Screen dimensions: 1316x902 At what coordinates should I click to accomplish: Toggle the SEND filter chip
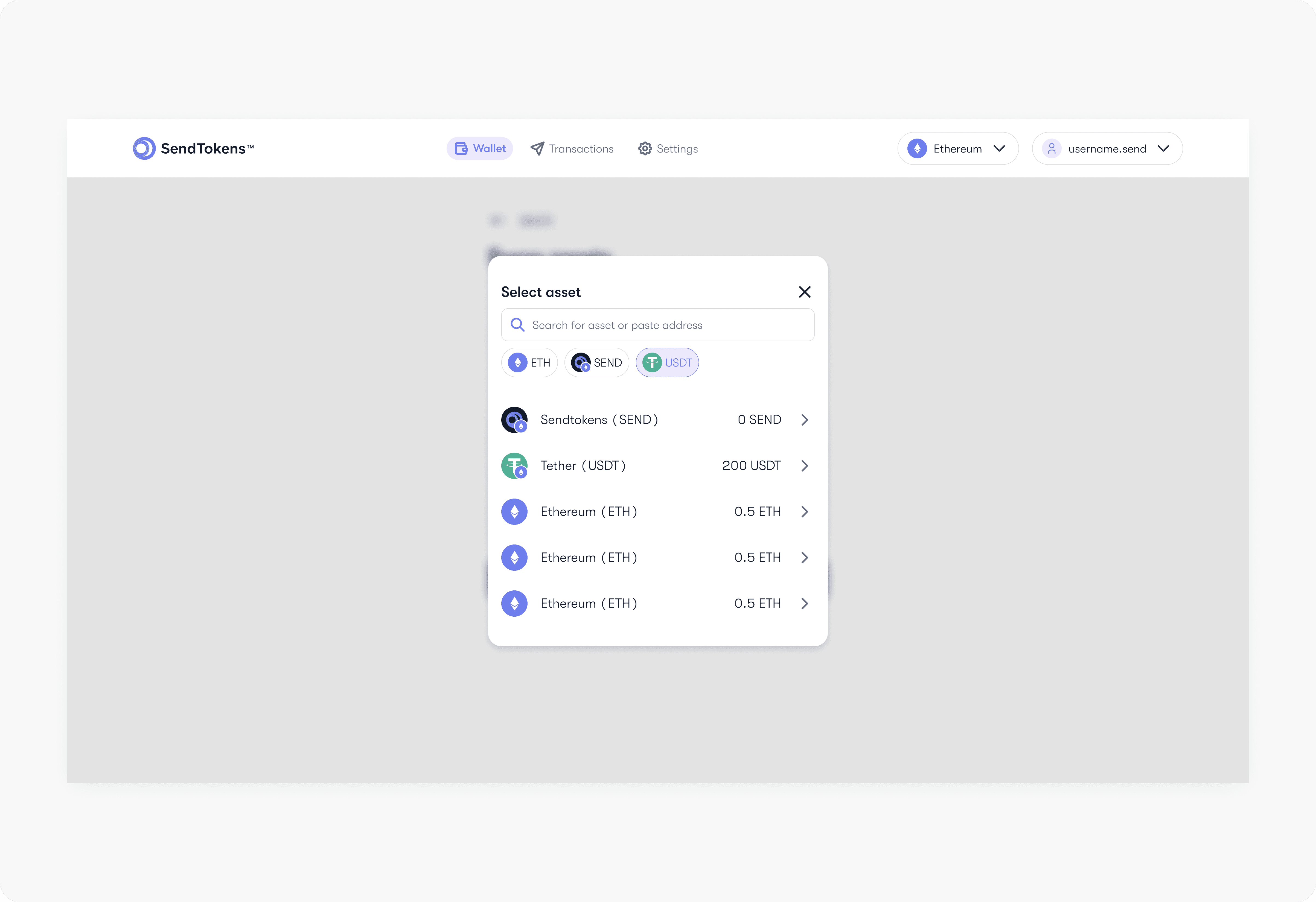(597, 363)
